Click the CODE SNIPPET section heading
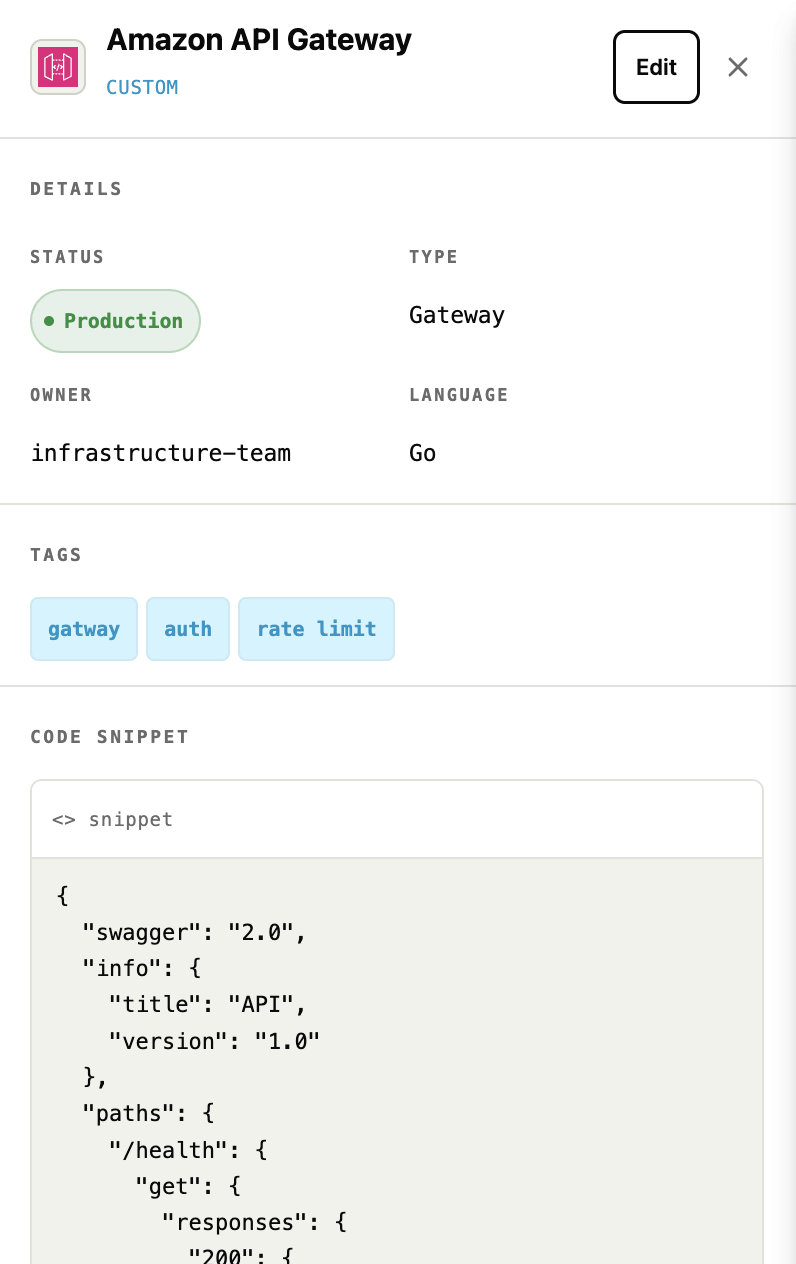Viewport: 796px width, 1264px height. point(109,737)
